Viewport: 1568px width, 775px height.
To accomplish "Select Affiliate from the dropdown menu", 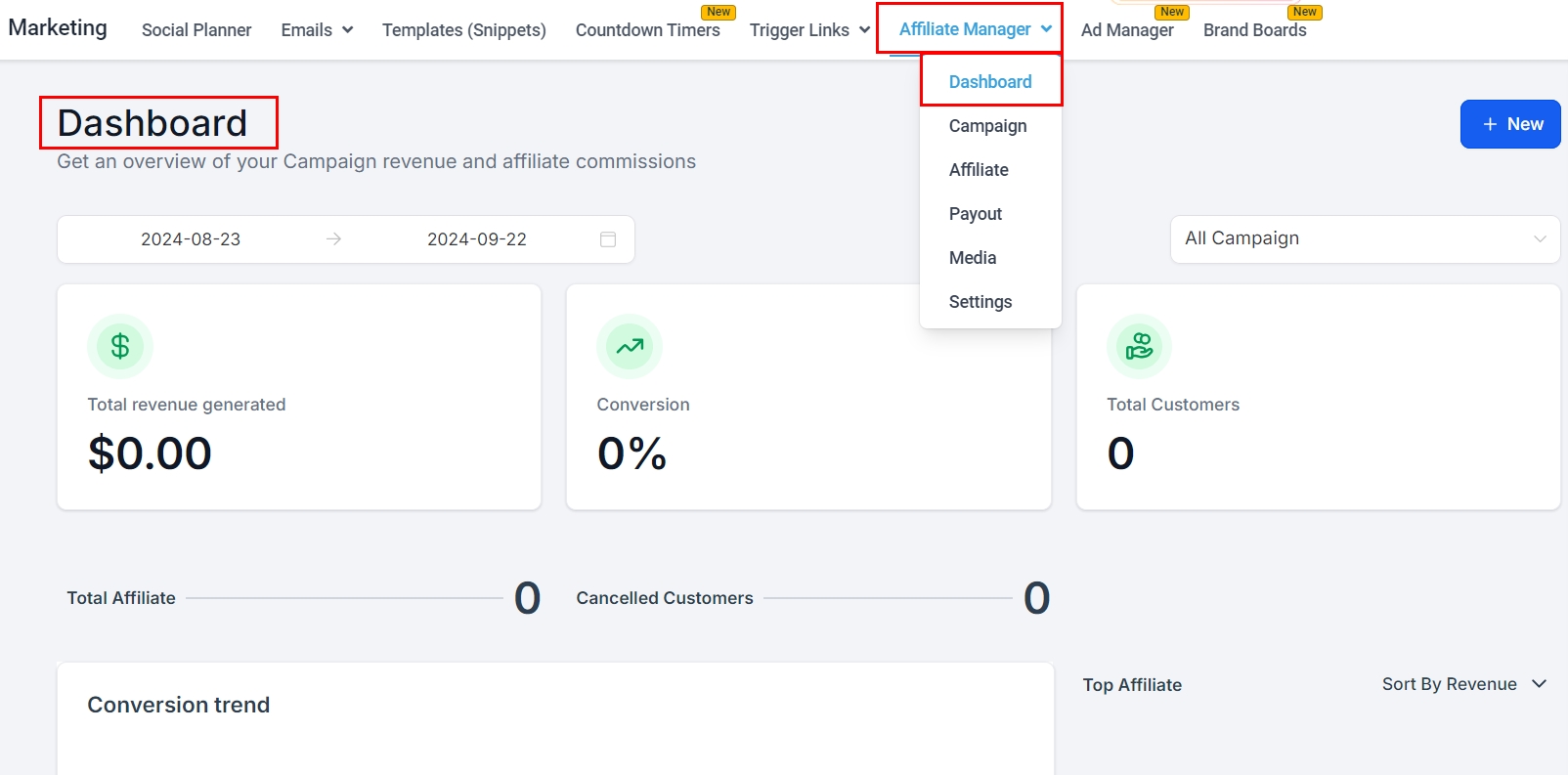I will (x=979, y=170).
